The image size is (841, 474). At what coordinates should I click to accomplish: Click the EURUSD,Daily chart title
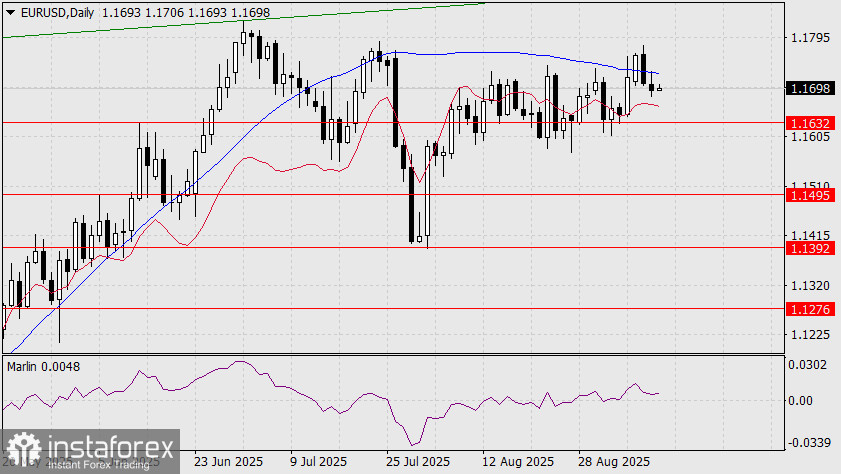coord(57,12)
